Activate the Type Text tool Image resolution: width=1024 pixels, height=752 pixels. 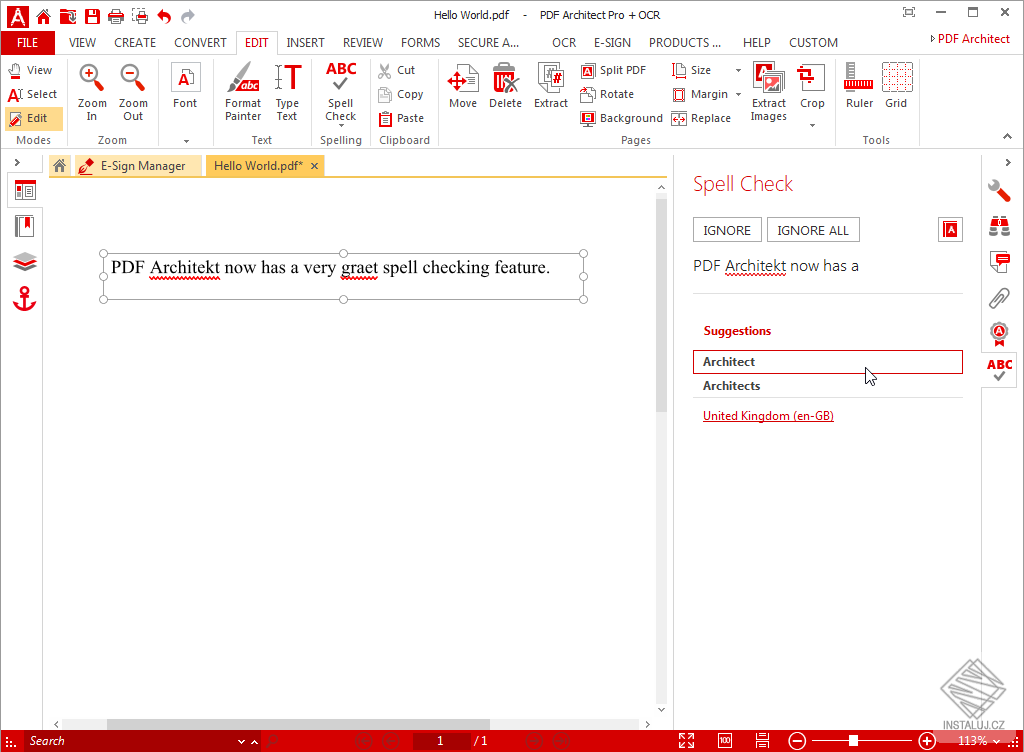(287, 91)
